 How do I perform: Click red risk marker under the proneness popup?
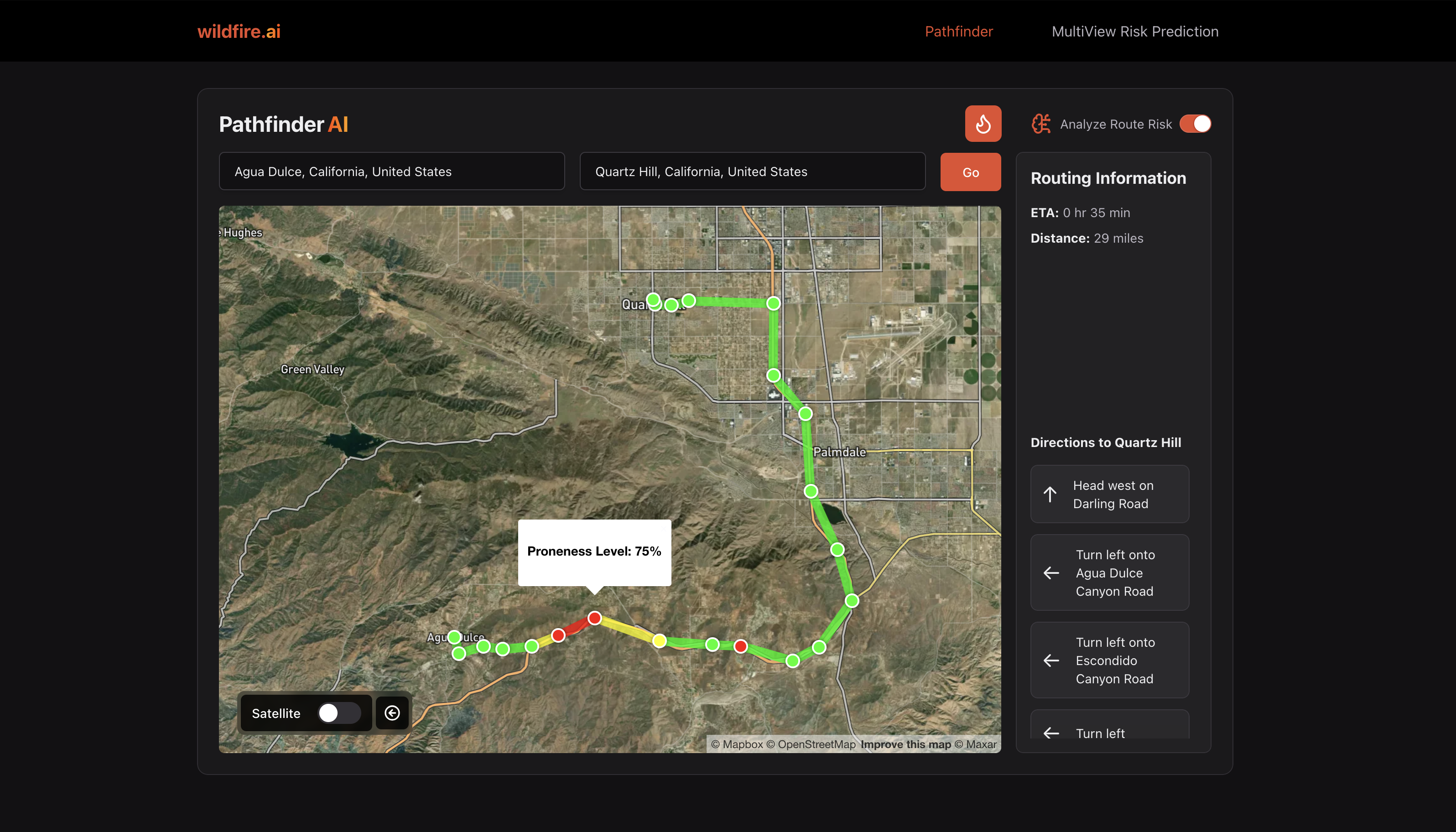(x=594, y=618)
